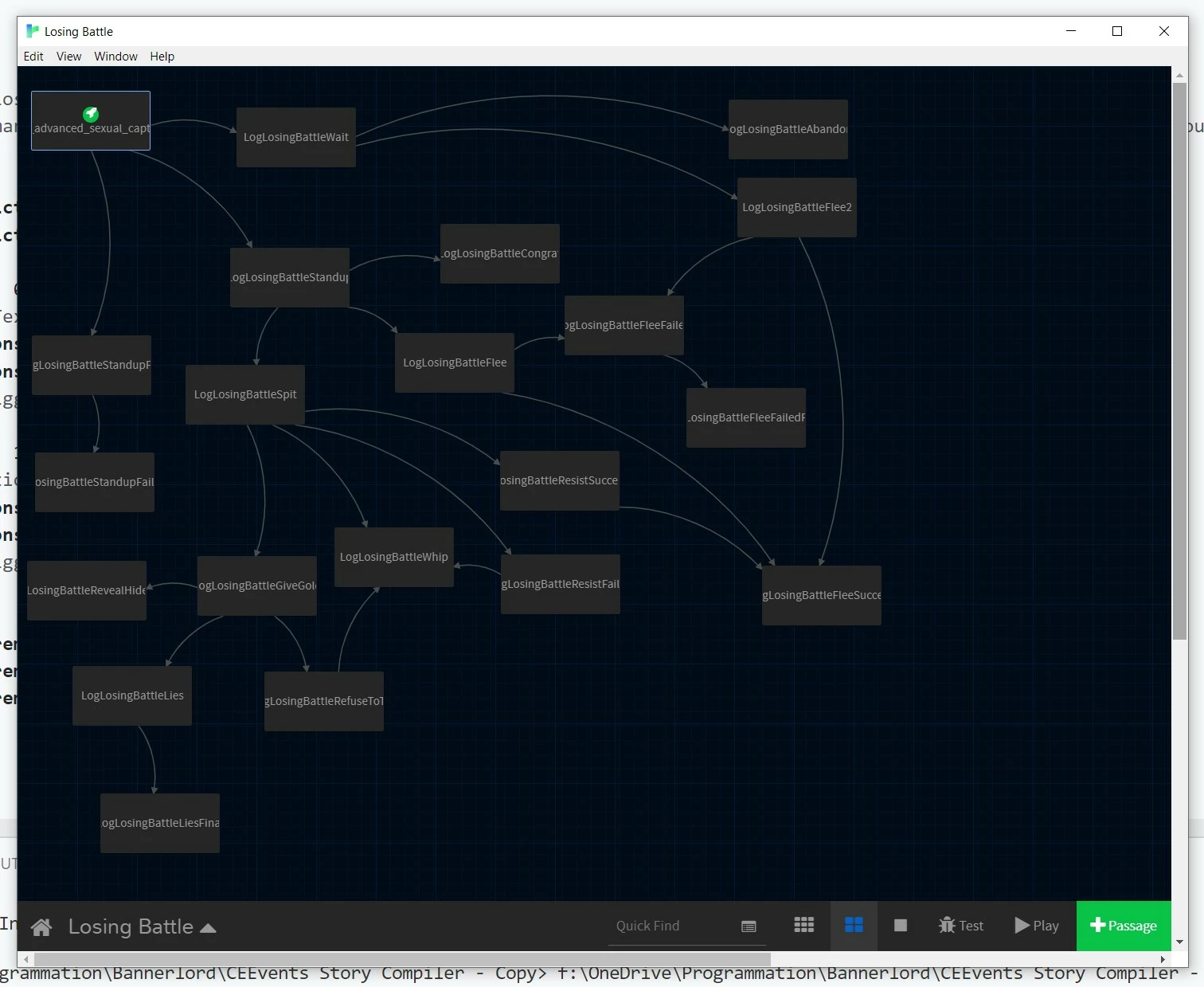Switch to the highlighted small-excerpt passage view
The image size is (1204, 987).
(854, 925)
